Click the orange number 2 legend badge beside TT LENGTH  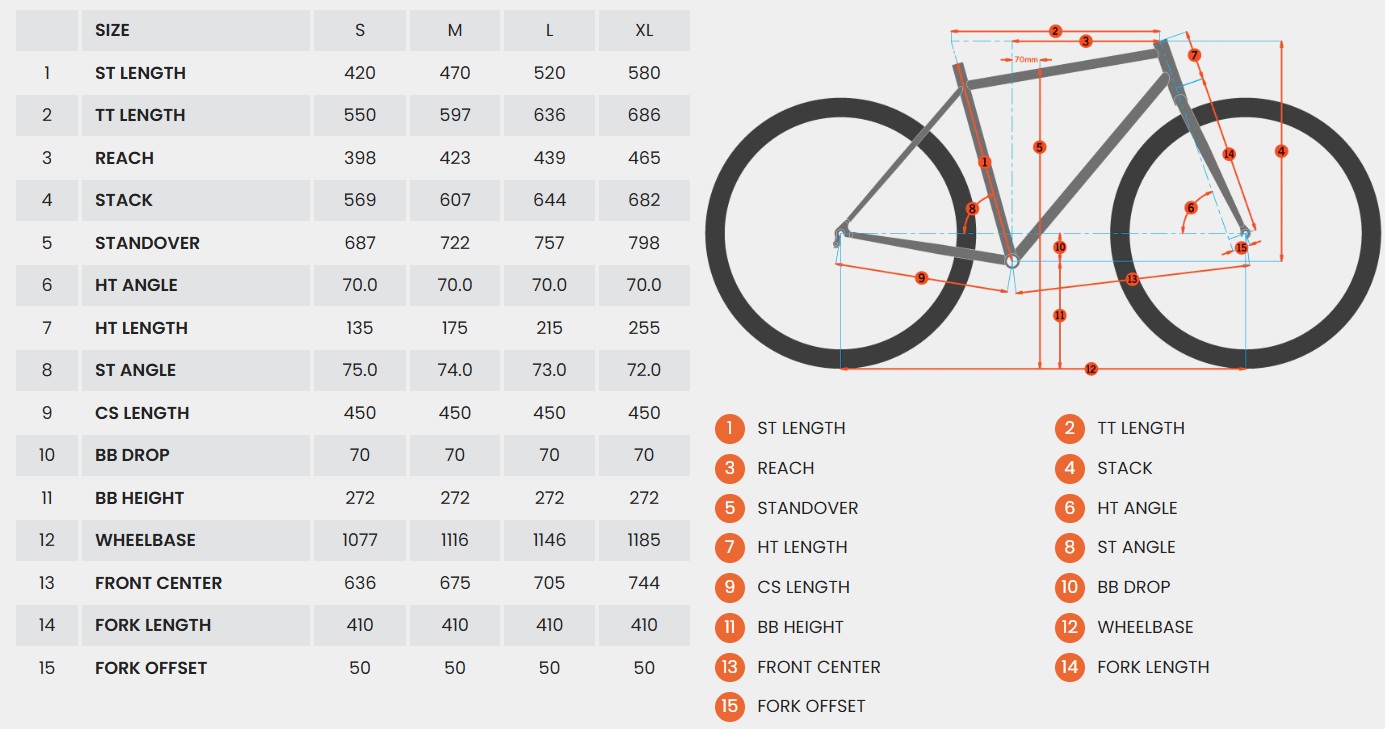1070,428
